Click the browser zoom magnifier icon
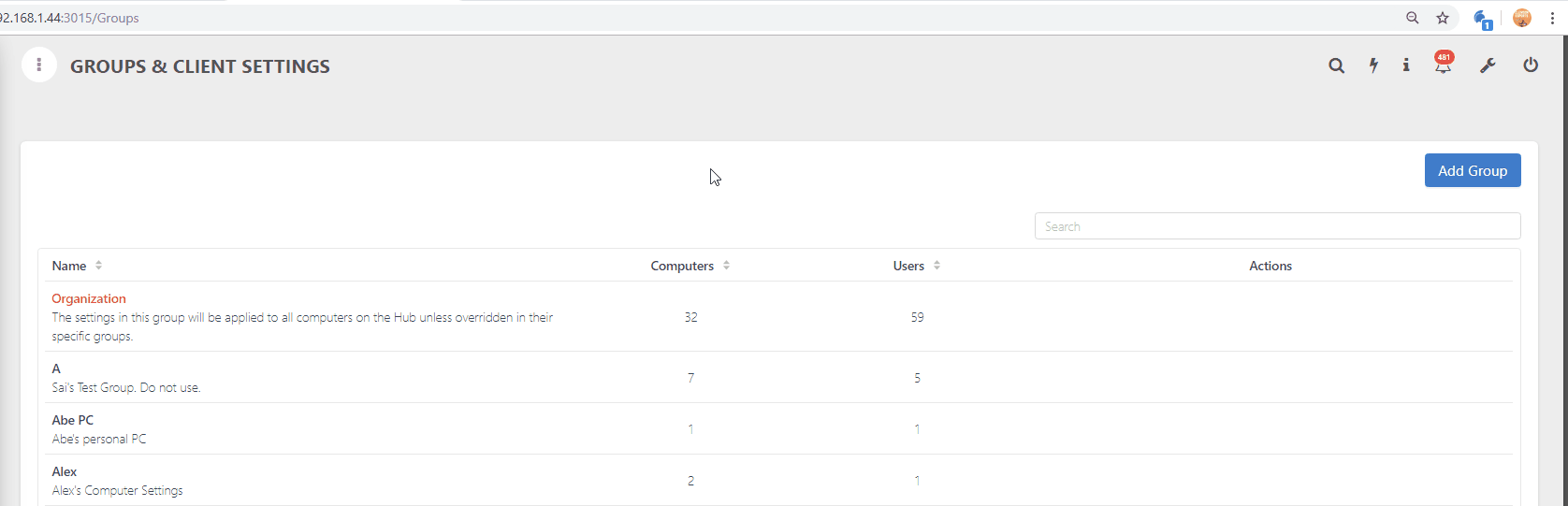This screenshot has height=506, width=1568. [x=1413, y=18]
